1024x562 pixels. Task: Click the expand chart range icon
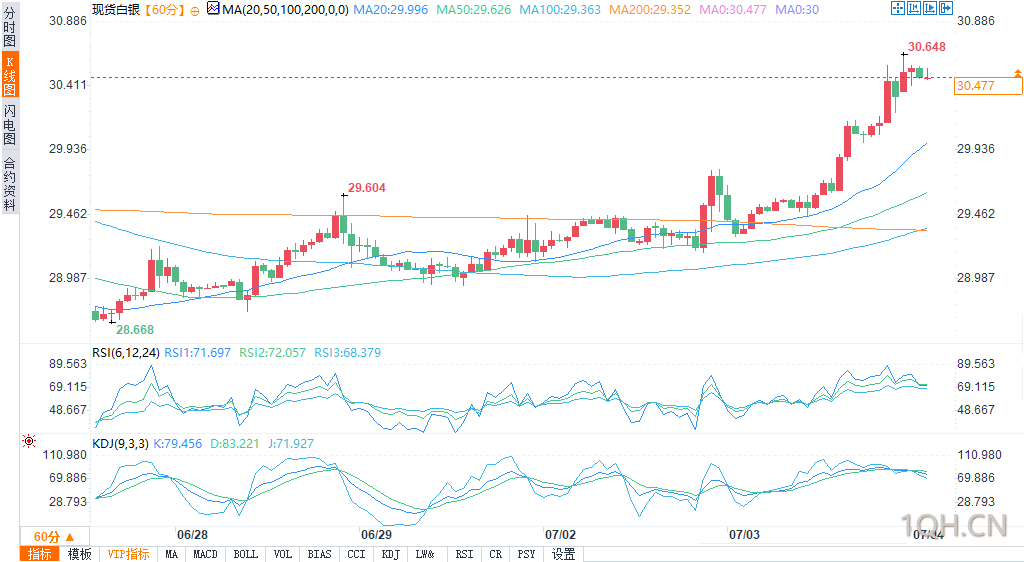930,8
